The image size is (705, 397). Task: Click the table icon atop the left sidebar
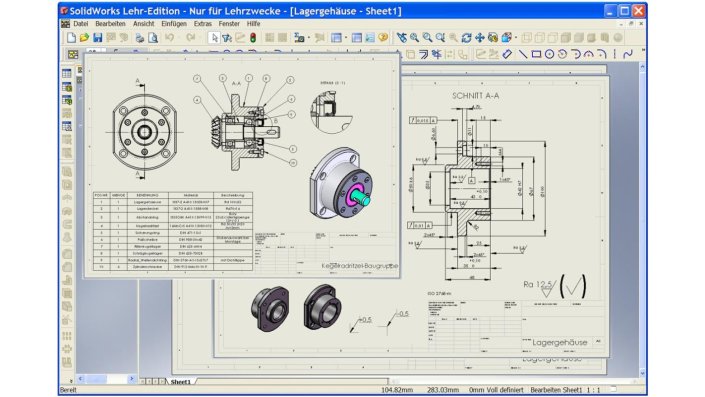(67, 73)
